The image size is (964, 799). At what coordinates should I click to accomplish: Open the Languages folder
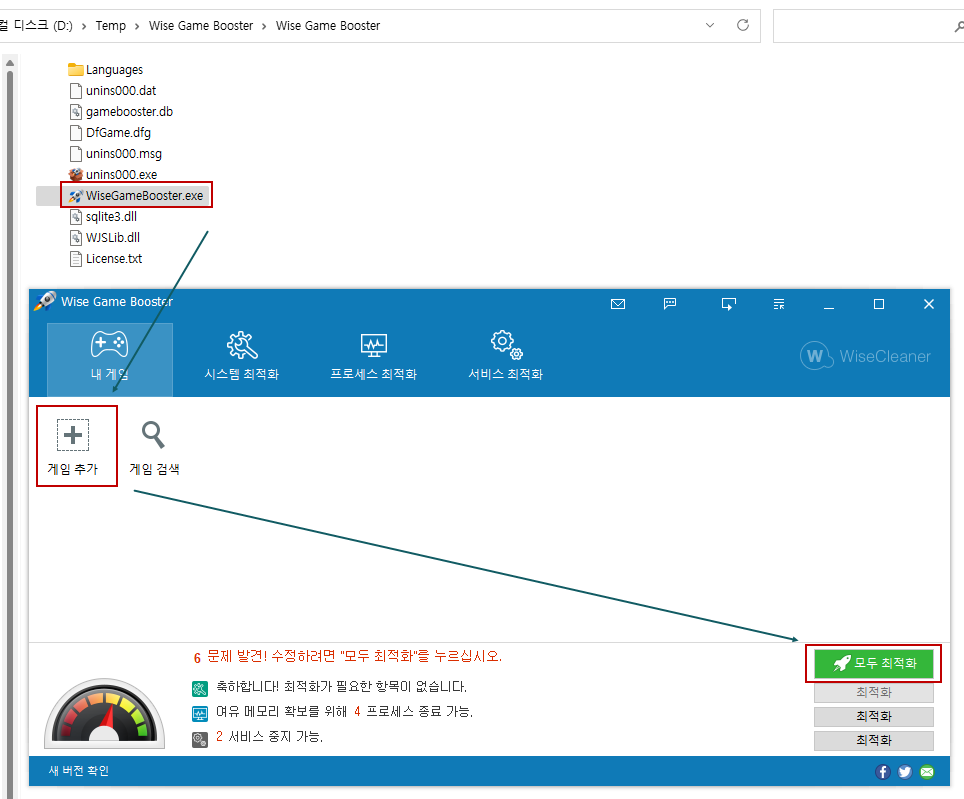click(x=106, y=69)
